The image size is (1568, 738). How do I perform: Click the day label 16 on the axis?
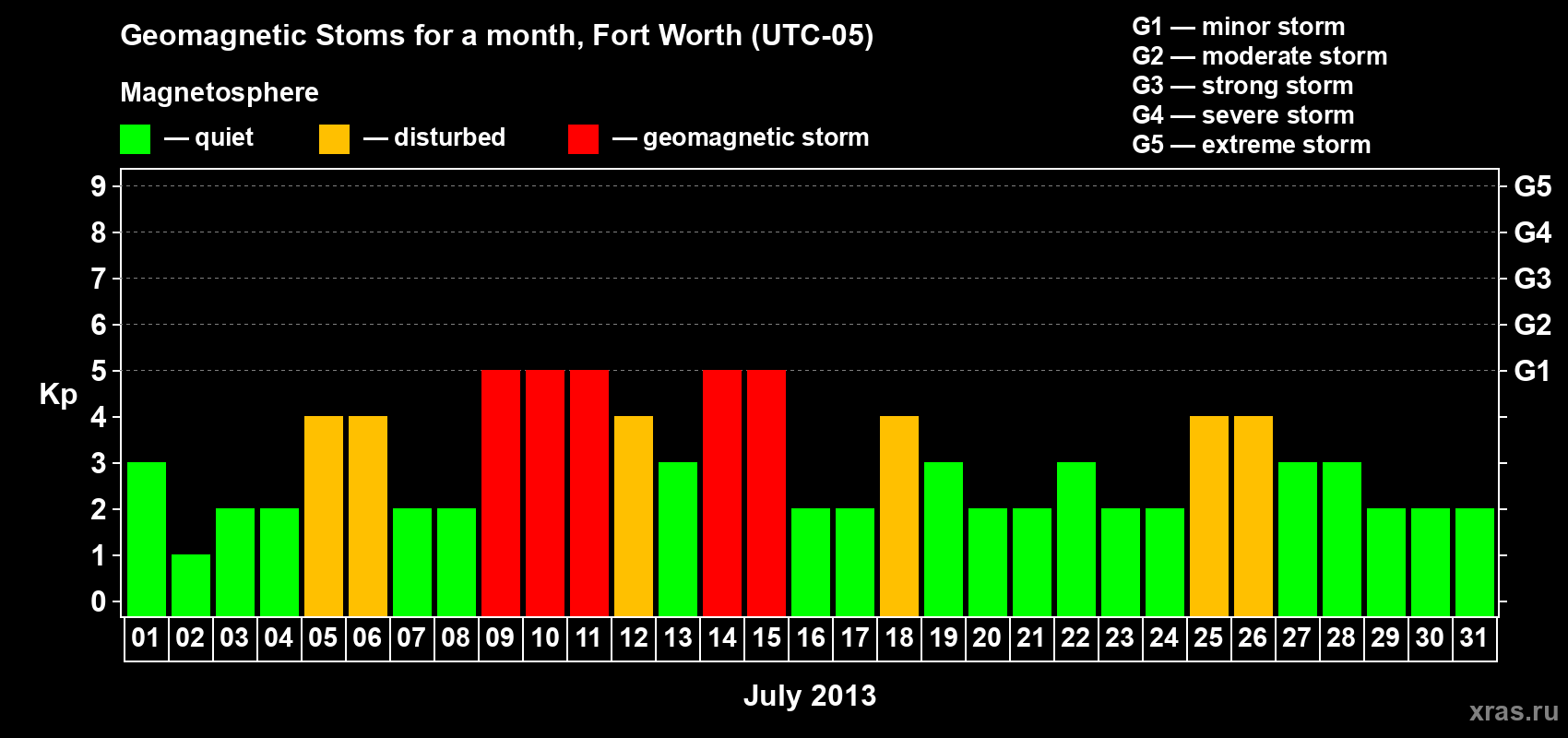[811, 637]
